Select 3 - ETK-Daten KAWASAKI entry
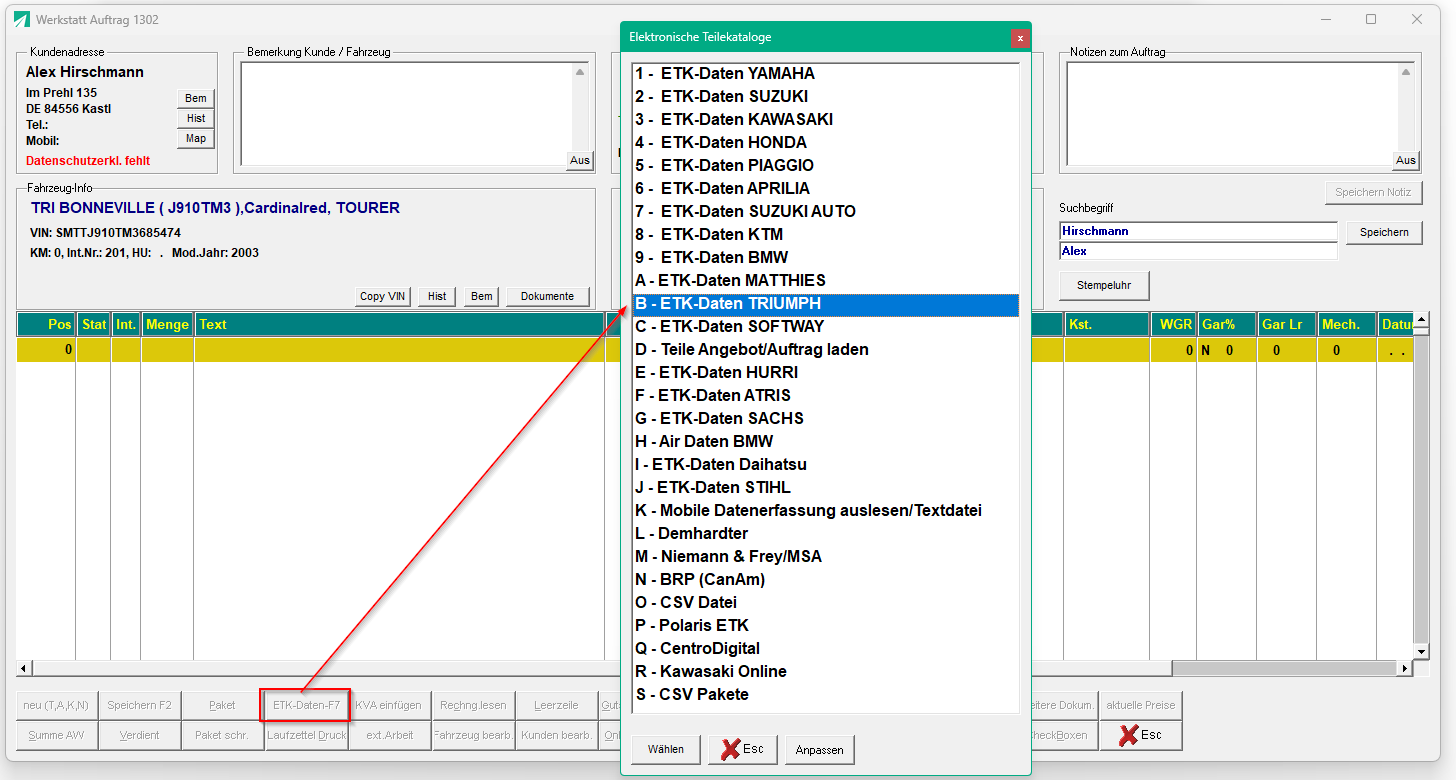 pos(825,120)
